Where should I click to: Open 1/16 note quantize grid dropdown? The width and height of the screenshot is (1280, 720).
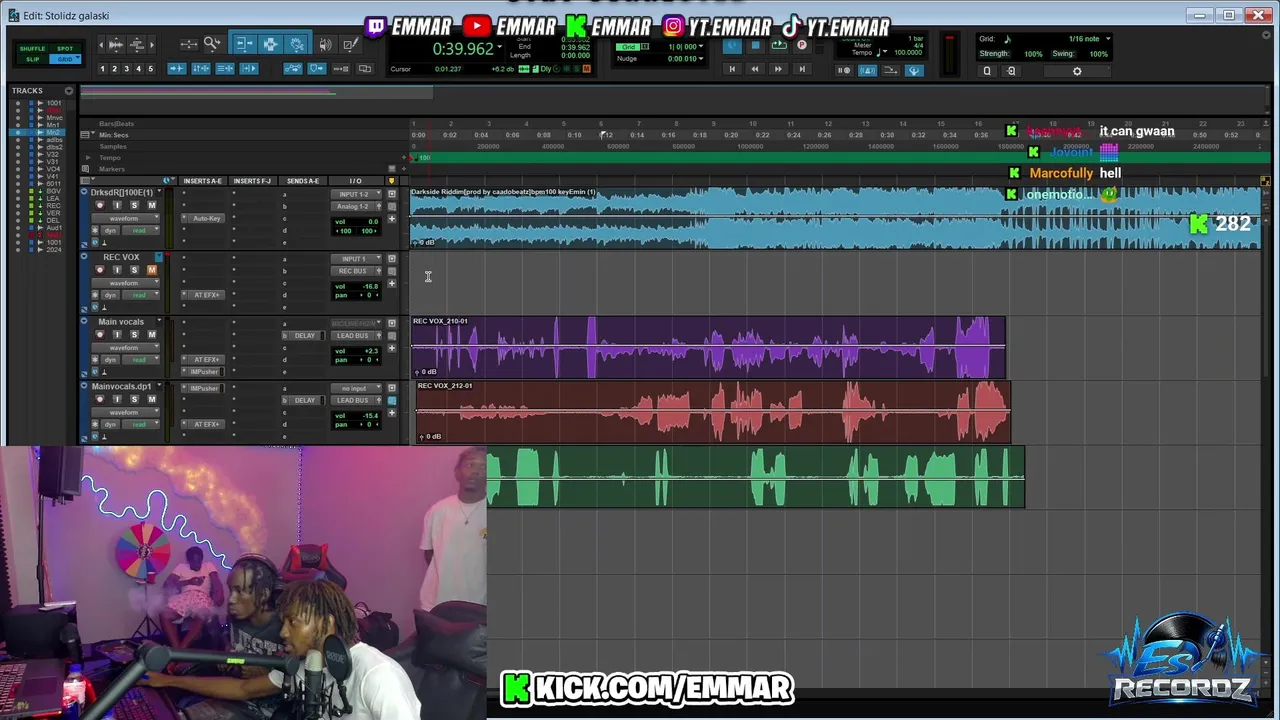tap(1108, 39)
